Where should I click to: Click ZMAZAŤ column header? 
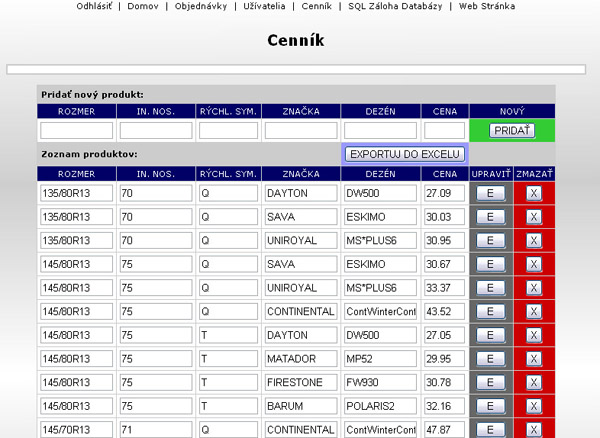534,174
